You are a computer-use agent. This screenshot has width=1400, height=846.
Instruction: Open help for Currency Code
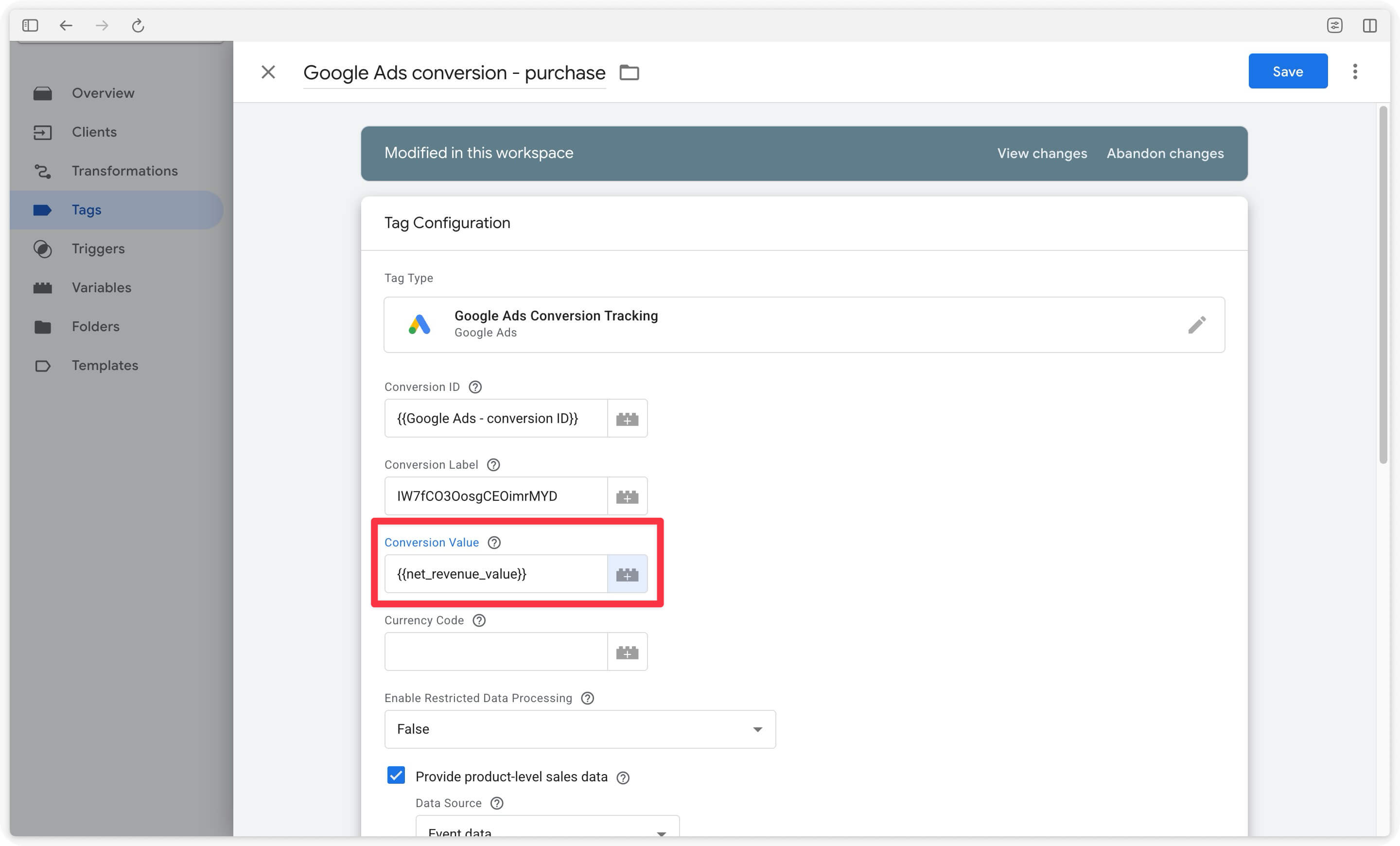[x=479, y=620]
